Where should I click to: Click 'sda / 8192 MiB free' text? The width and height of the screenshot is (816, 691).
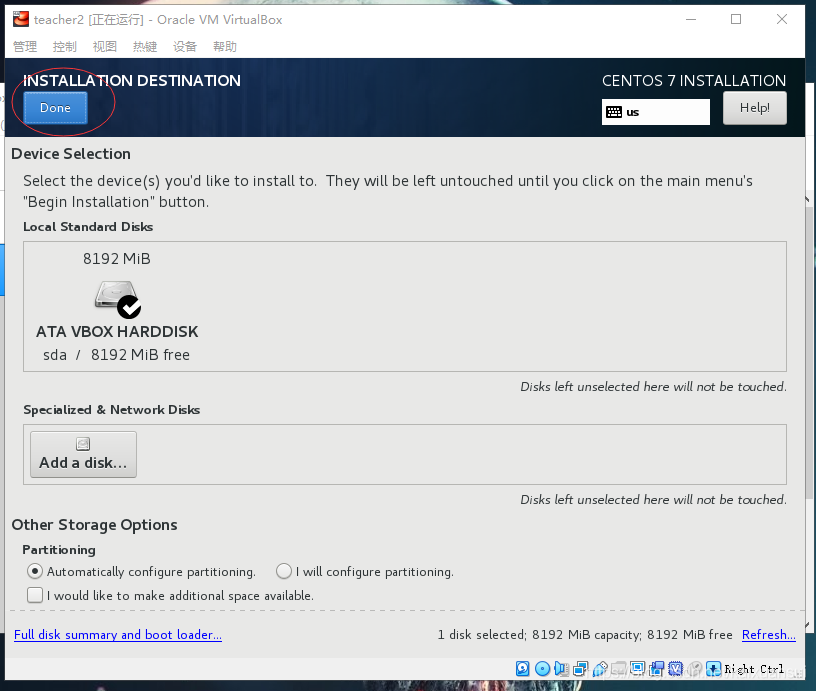click(x=117, y=355)
